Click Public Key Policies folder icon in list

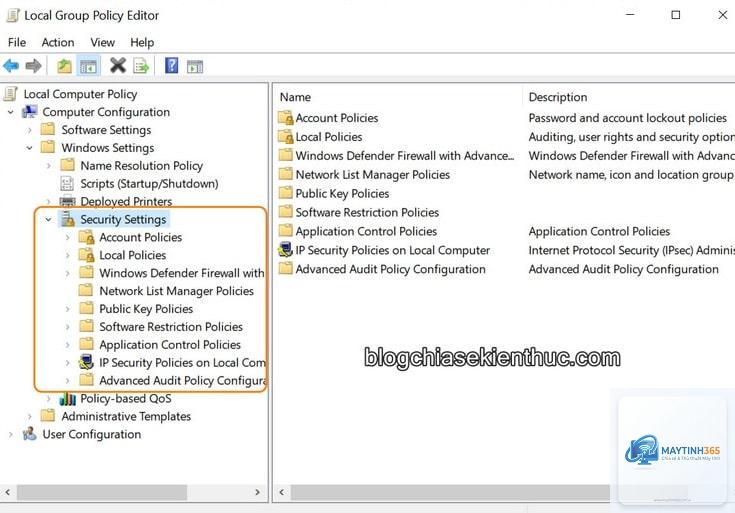285,193
